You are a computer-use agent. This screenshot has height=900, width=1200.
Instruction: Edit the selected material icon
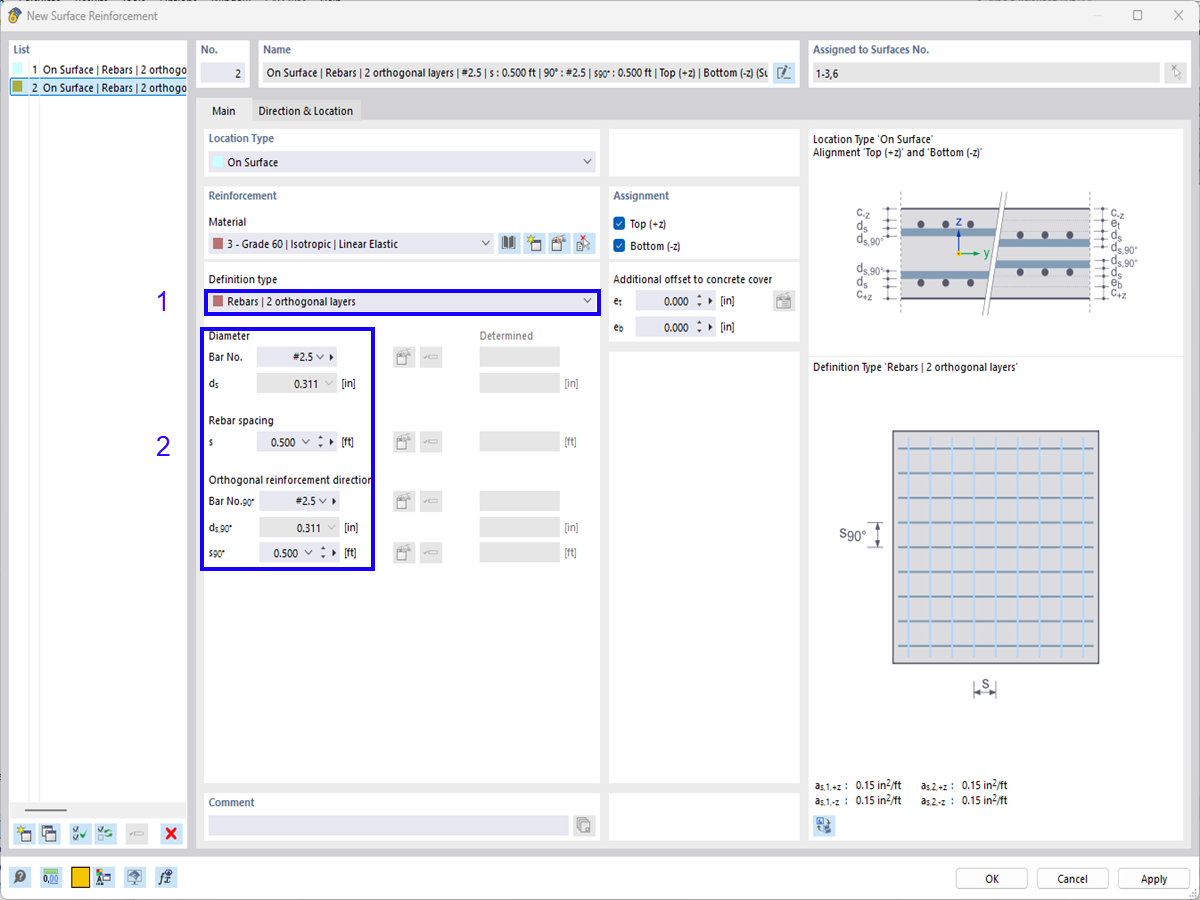coord(560,243)
